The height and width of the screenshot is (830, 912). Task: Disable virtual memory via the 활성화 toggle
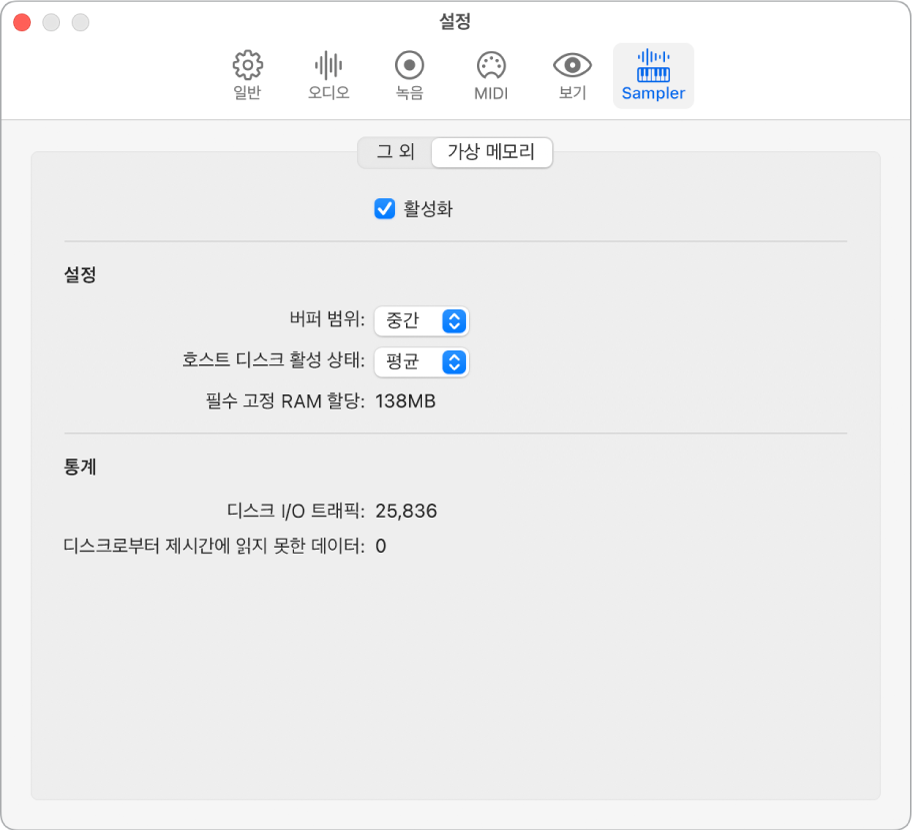[385, 209]
